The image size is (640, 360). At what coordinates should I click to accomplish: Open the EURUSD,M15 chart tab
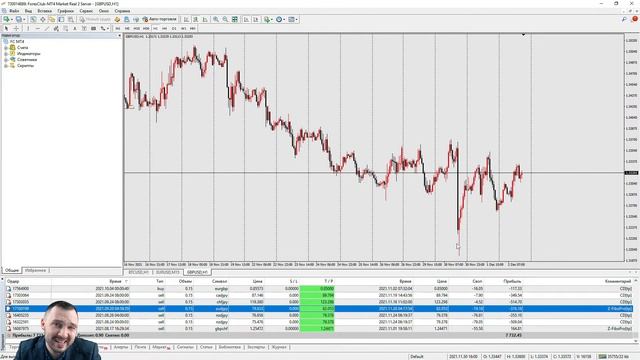point(167,272)
